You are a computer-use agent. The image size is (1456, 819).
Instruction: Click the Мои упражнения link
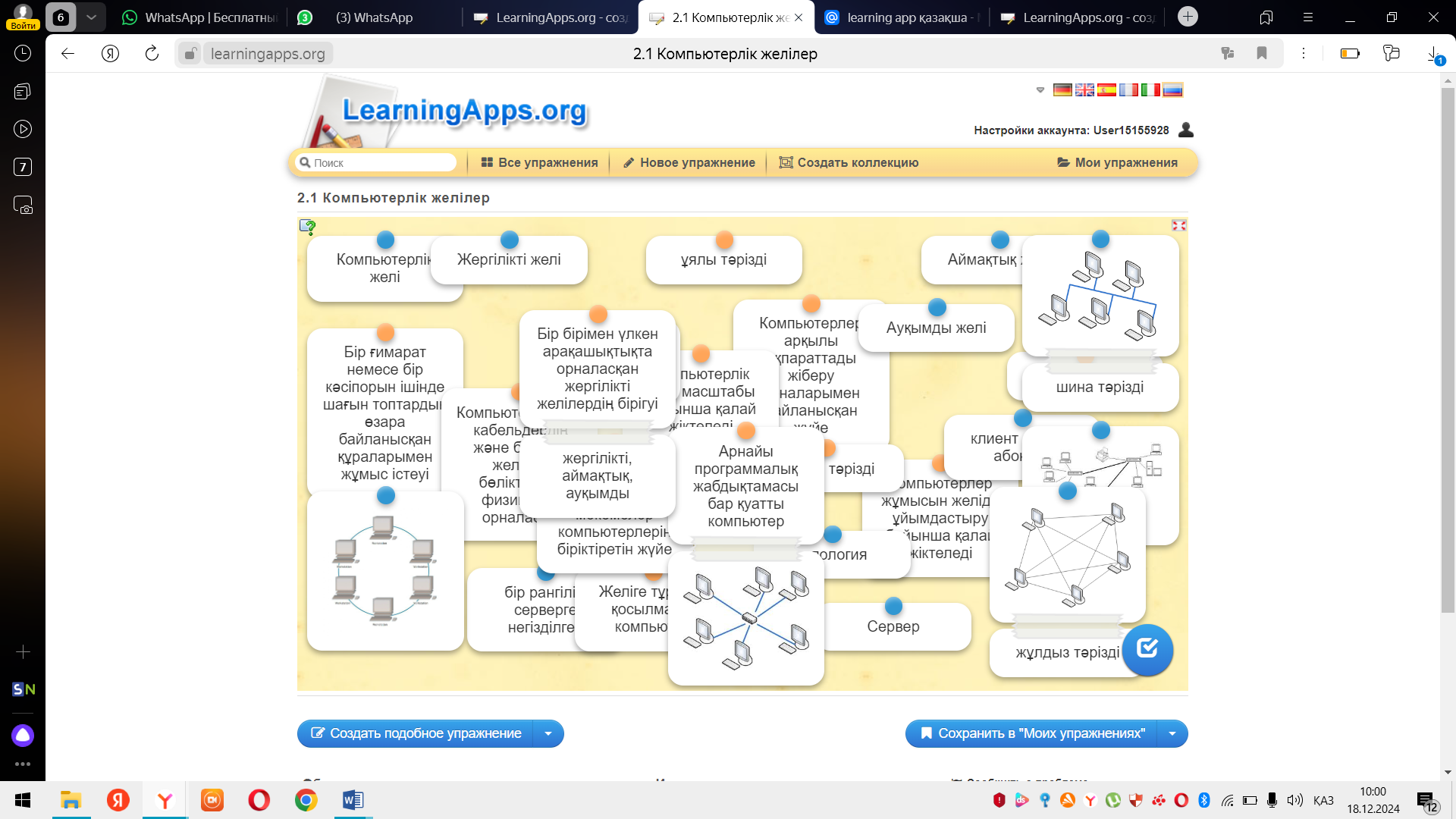click(x=1117, y=162)
